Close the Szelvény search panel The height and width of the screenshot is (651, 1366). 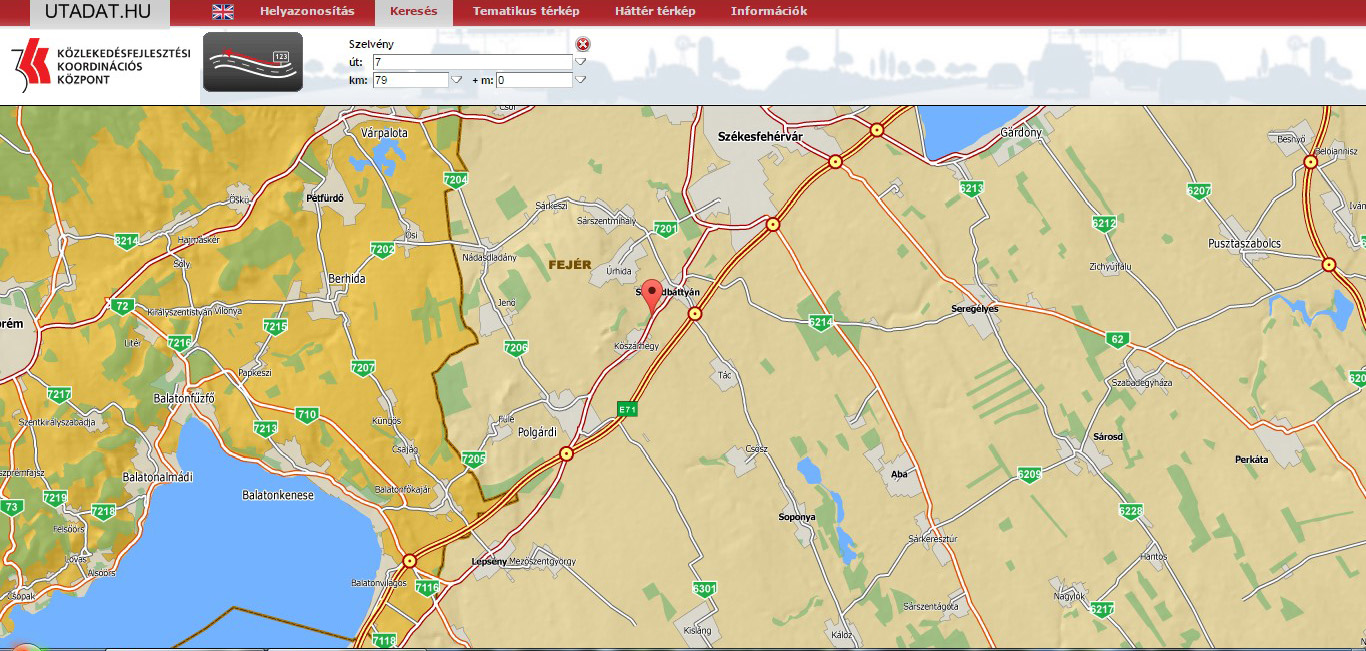coord(583,44)
